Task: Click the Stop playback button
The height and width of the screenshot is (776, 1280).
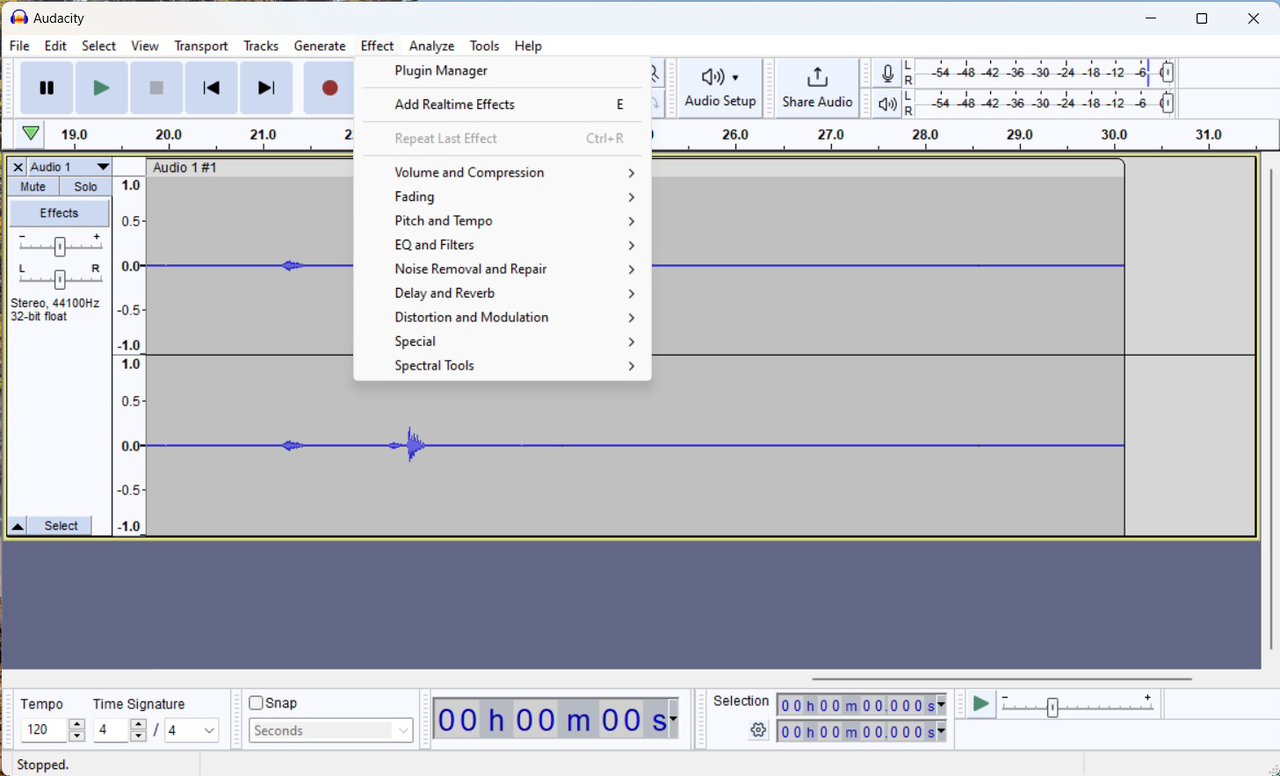Action: pyautogui.click(x=156, y=88)
